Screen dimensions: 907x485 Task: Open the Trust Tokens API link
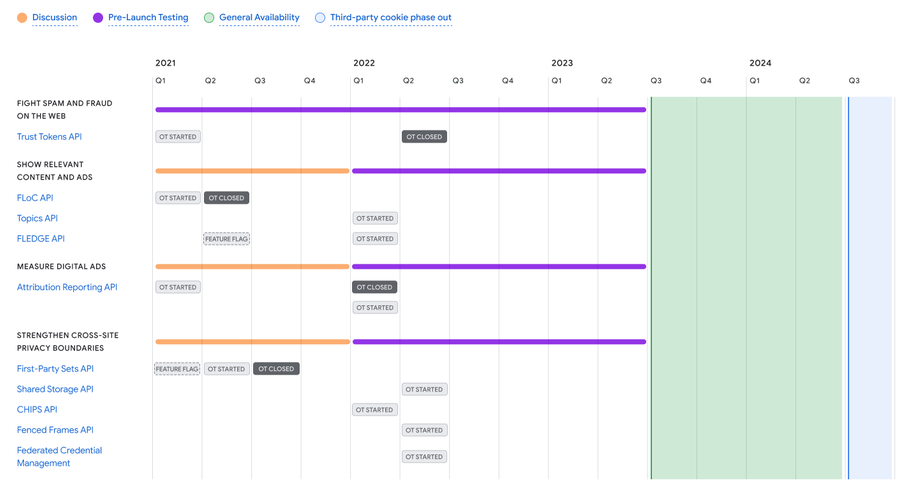tap(49, 137)
